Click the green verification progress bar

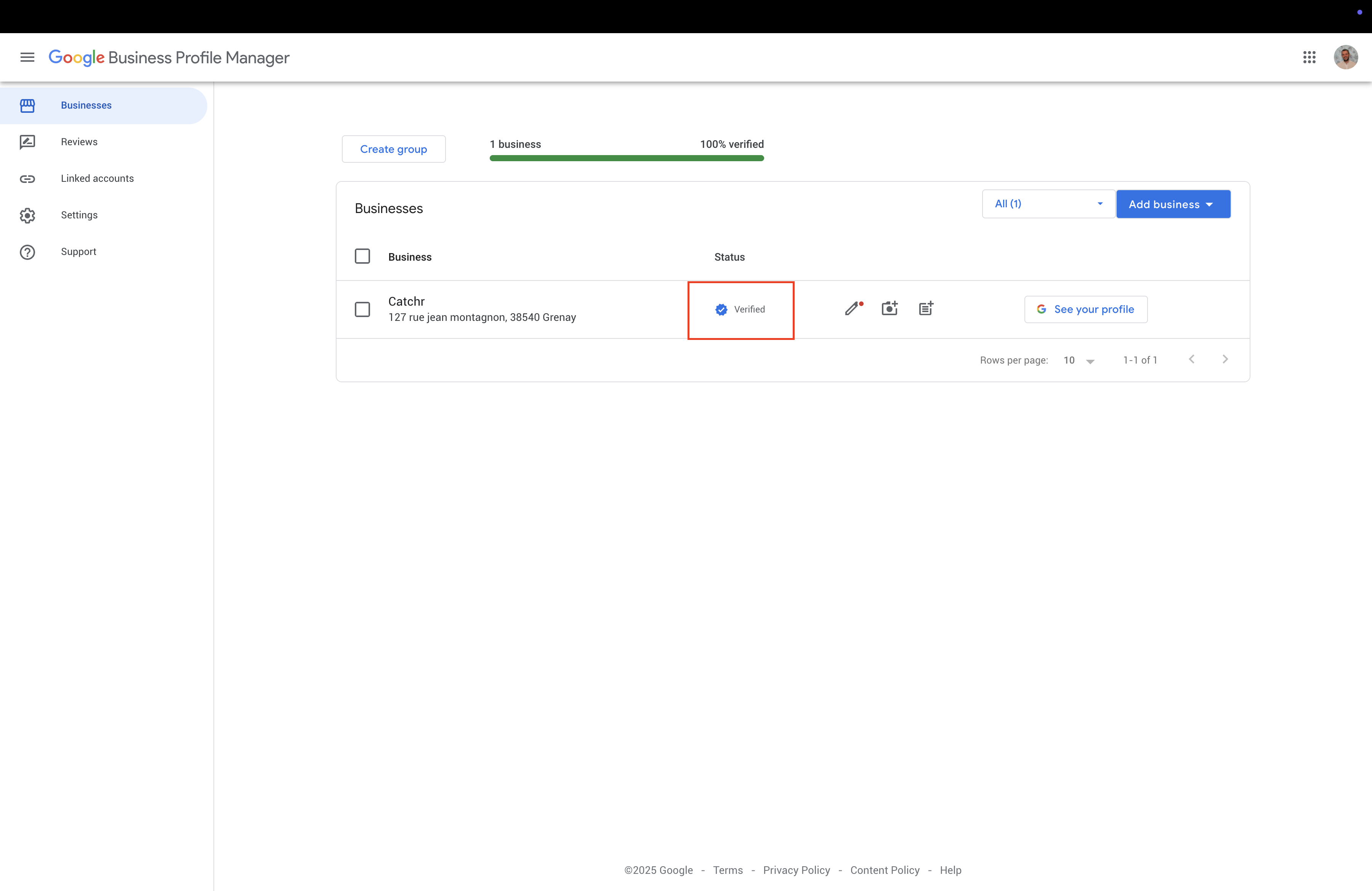coord(627,158)
